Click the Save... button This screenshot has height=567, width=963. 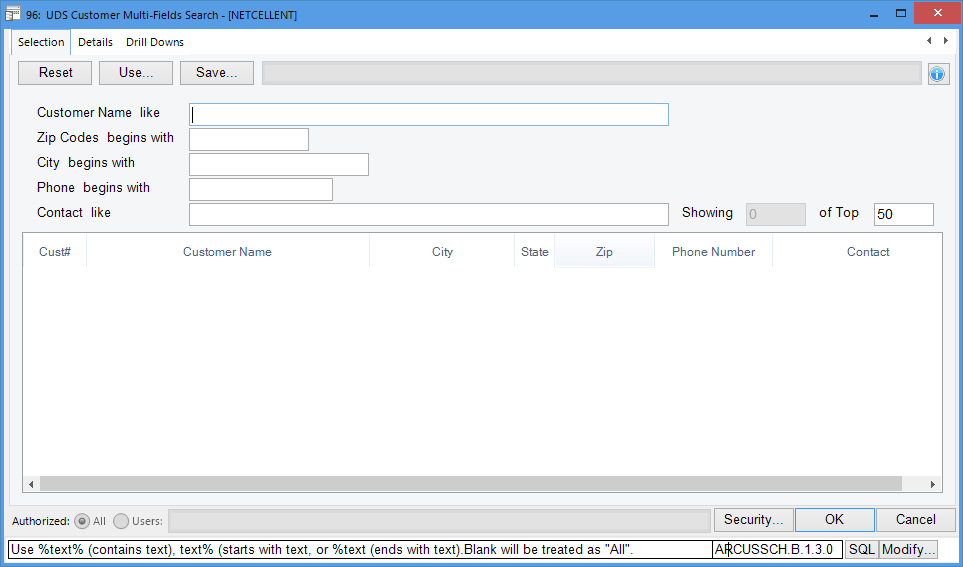tap(216, 73)
